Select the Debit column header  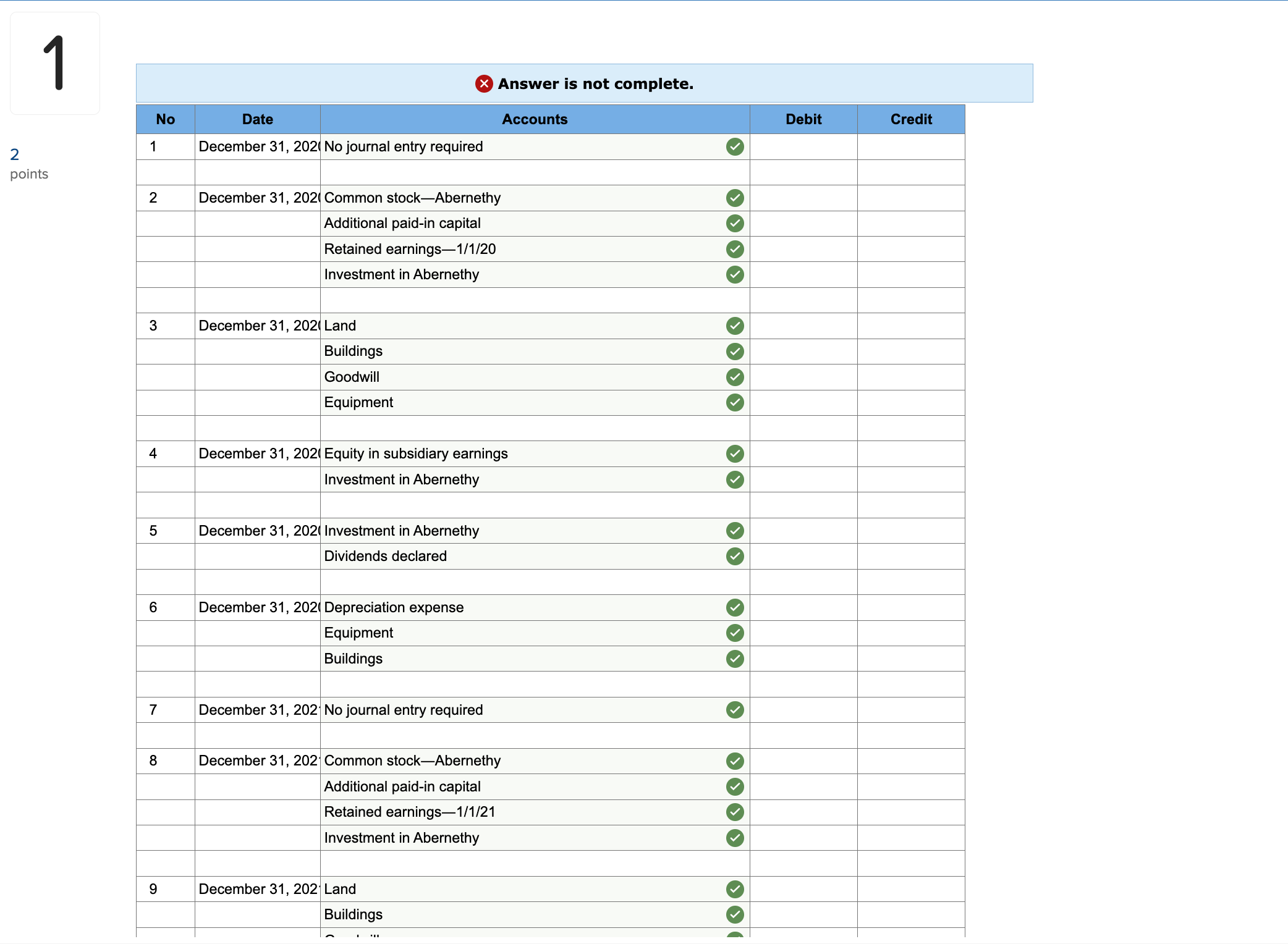(x=803, y=119)
